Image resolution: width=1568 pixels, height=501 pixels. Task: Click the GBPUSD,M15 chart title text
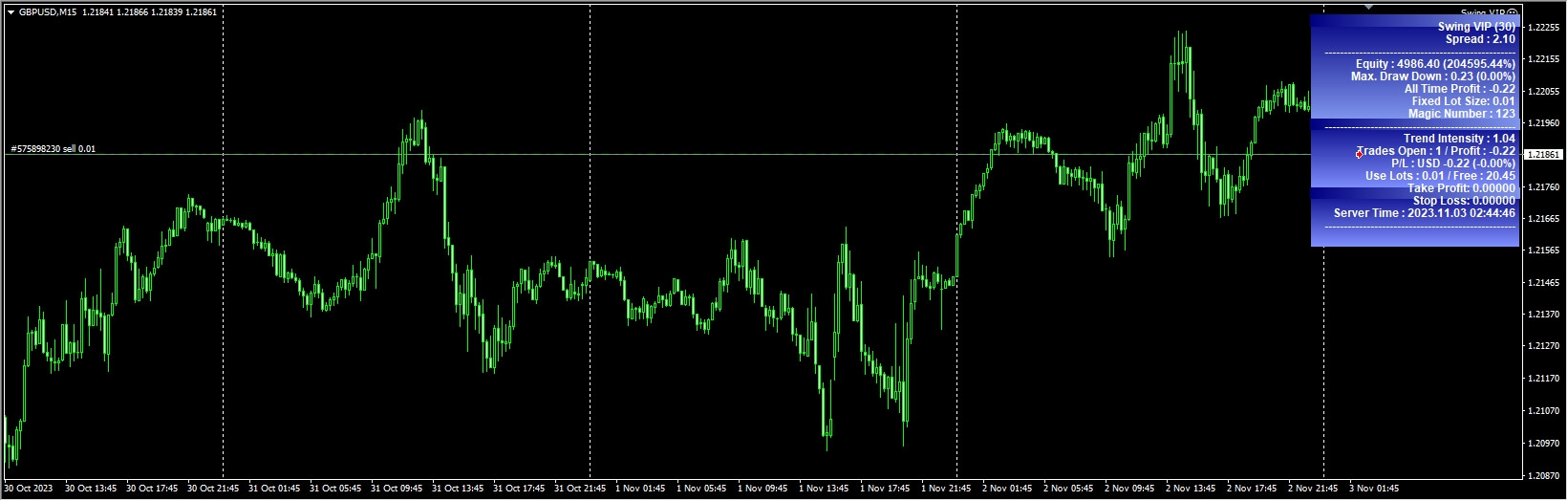48,11
